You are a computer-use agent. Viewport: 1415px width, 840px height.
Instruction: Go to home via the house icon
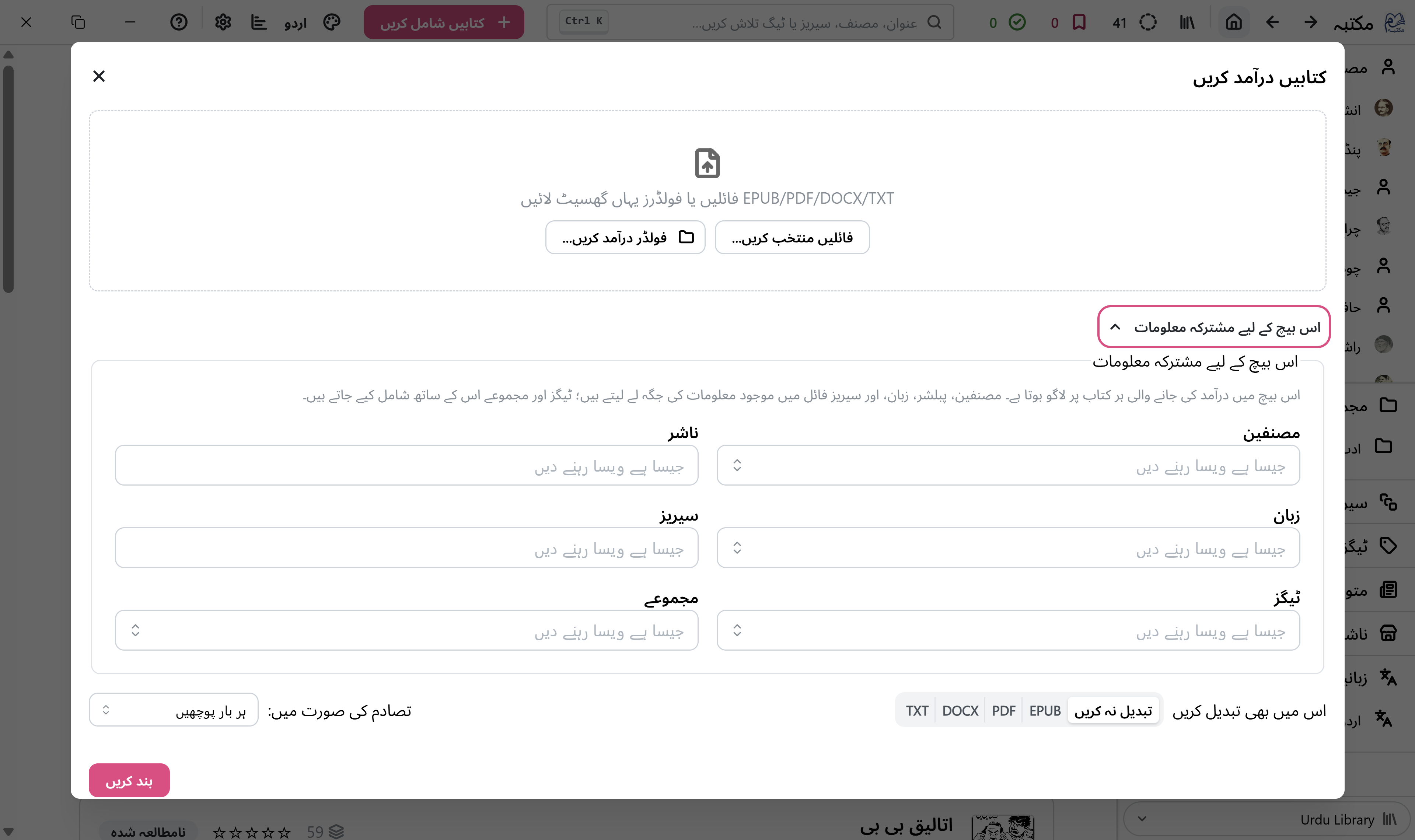click(x=1234, y=22)
